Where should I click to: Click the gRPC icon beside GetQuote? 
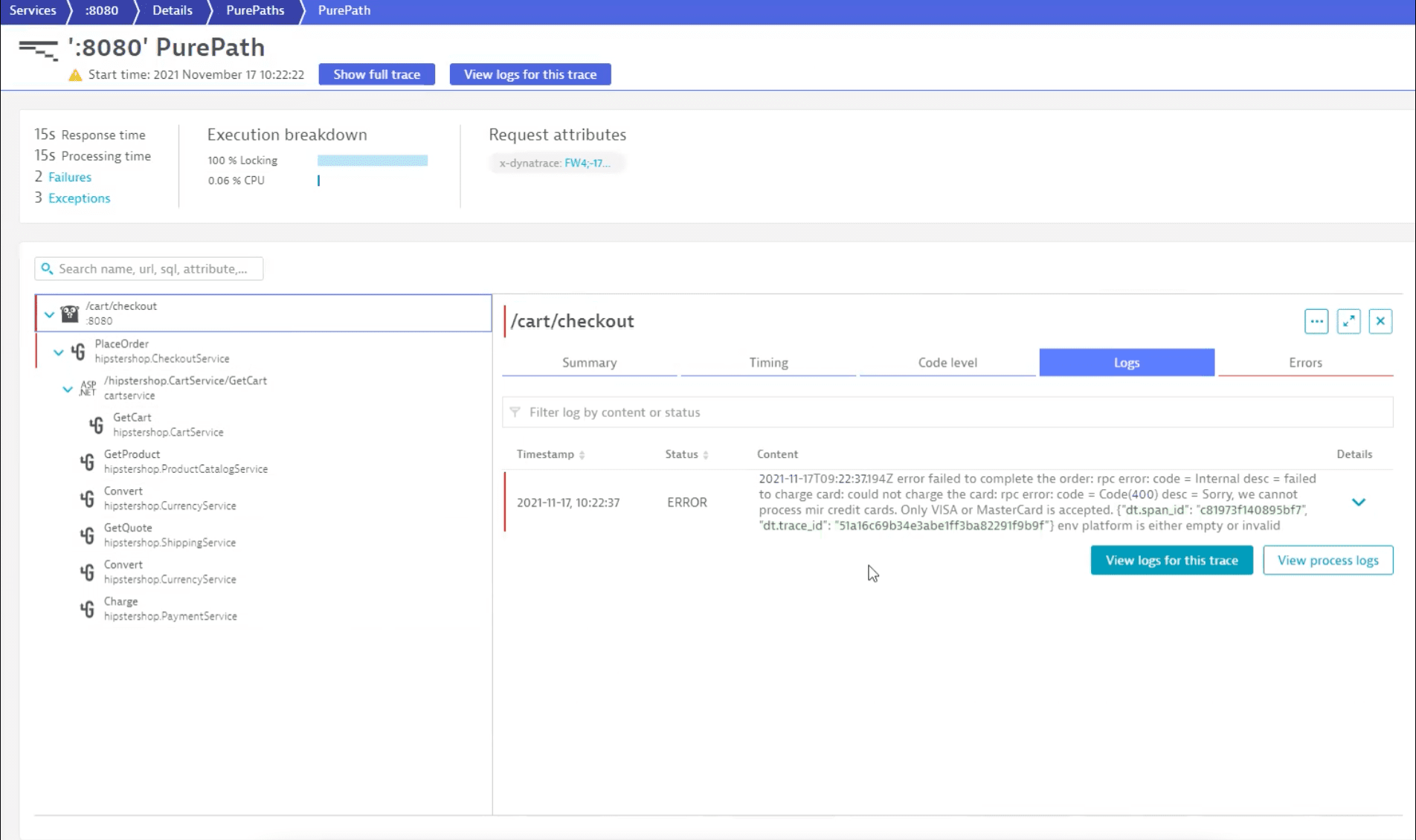click(x=87, y=535)
